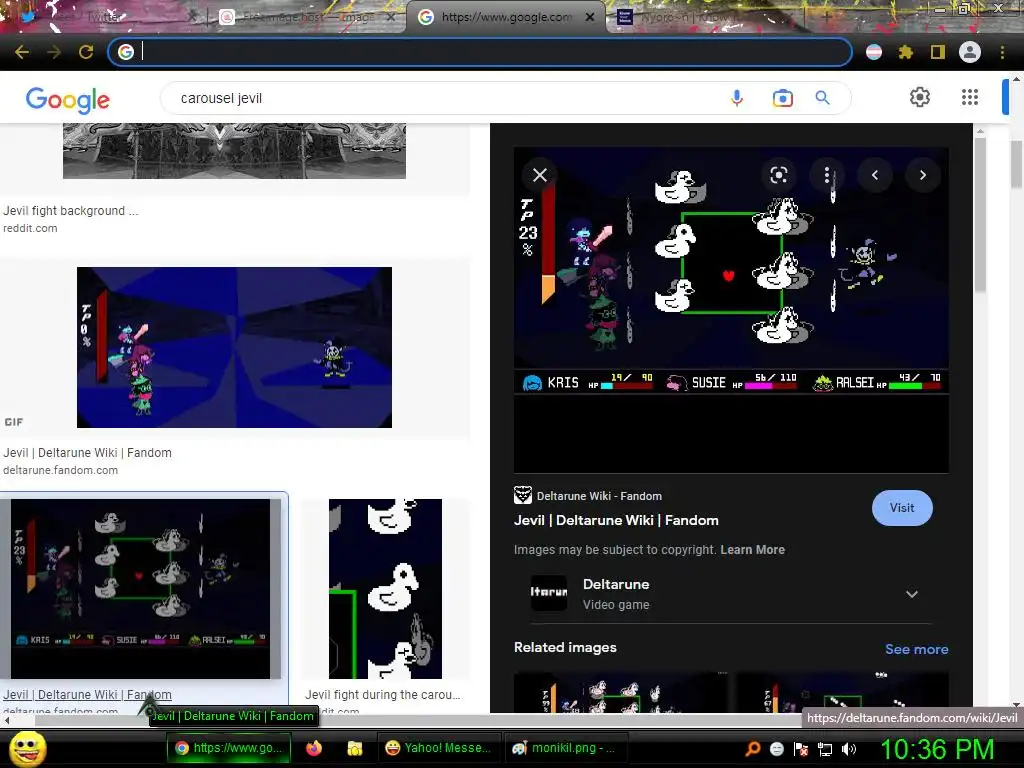
Task: Open the blue Jevil GIF thumbnail
Action: [234, 347]
